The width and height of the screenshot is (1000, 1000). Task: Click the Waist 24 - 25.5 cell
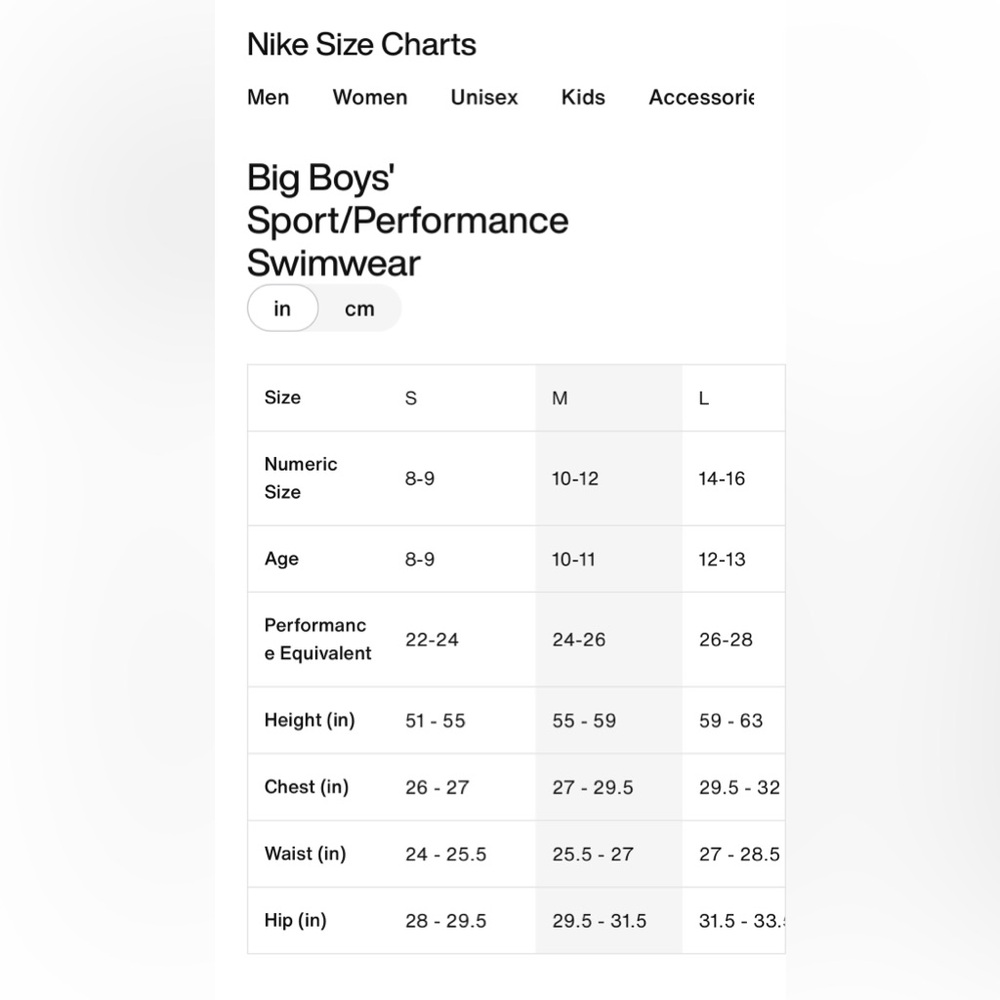[446, 853]
